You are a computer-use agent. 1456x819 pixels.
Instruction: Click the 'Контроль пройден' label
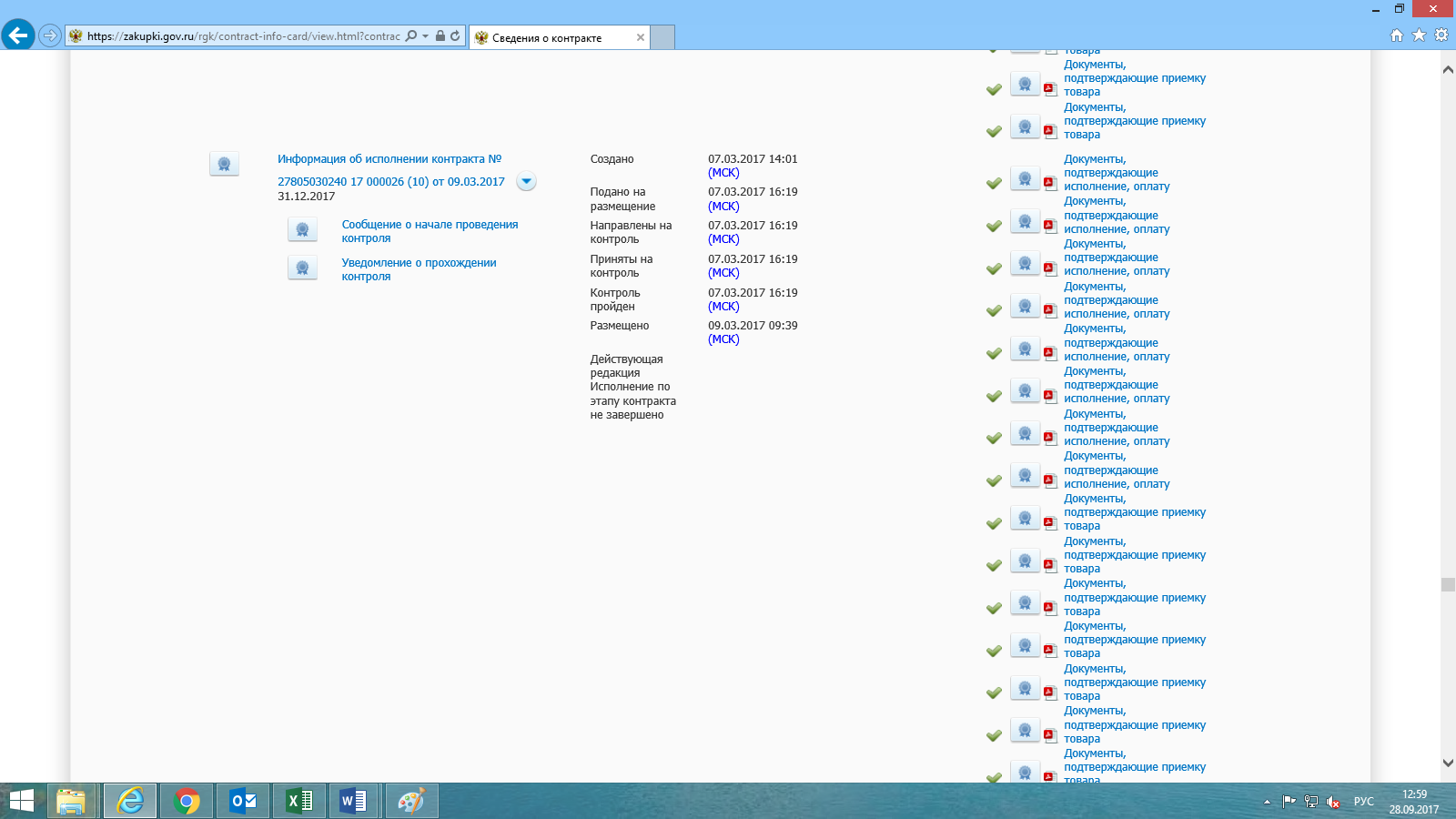615,299
